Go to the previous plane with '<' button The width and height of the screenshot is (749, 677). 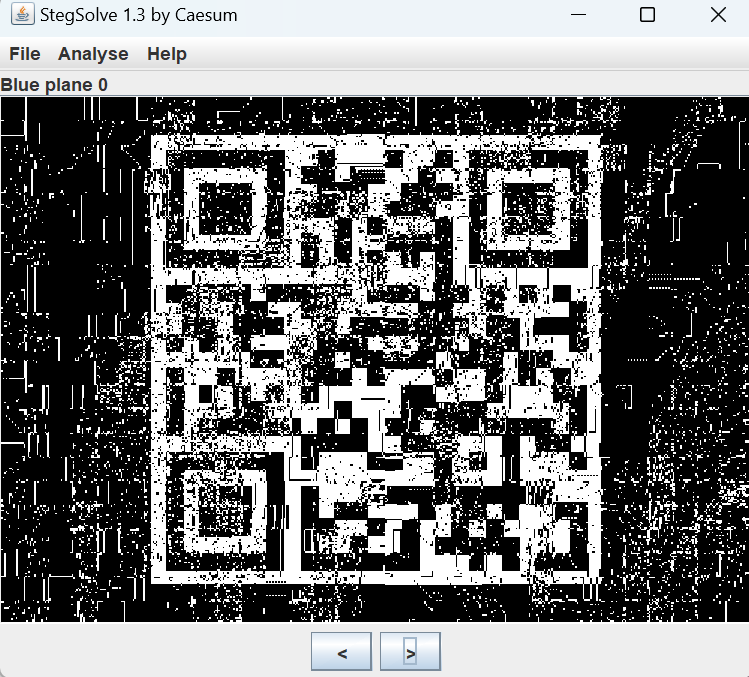(x=342, y=652)
